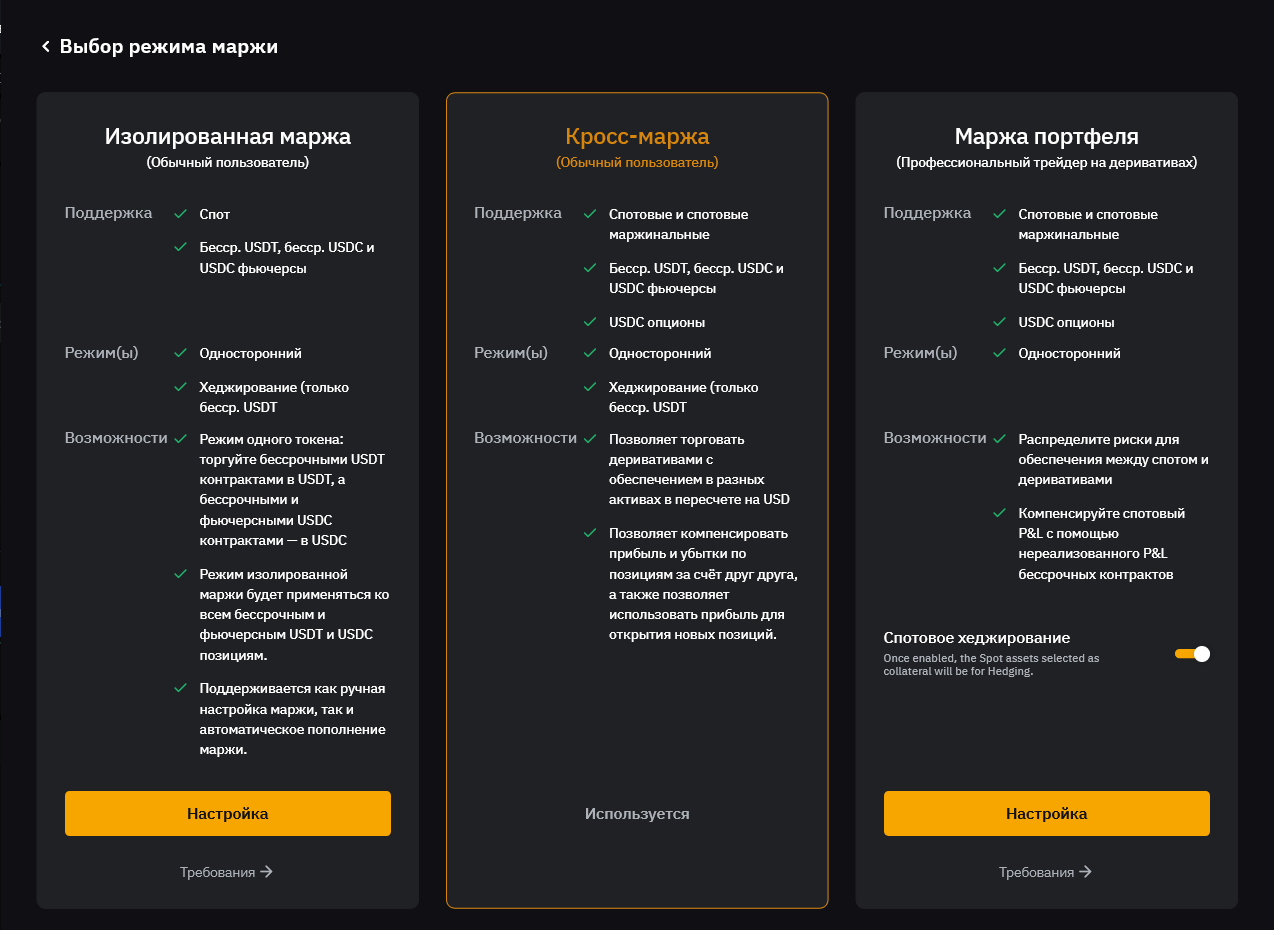Click the checkmark next to 'Спот' support item

pyautogui.click(x=180, y=212)
